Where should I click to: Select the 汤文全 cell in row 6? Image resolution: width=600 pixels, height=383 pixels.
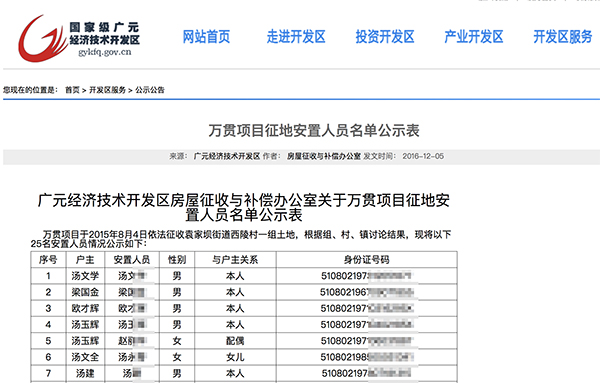pos(85,357)
